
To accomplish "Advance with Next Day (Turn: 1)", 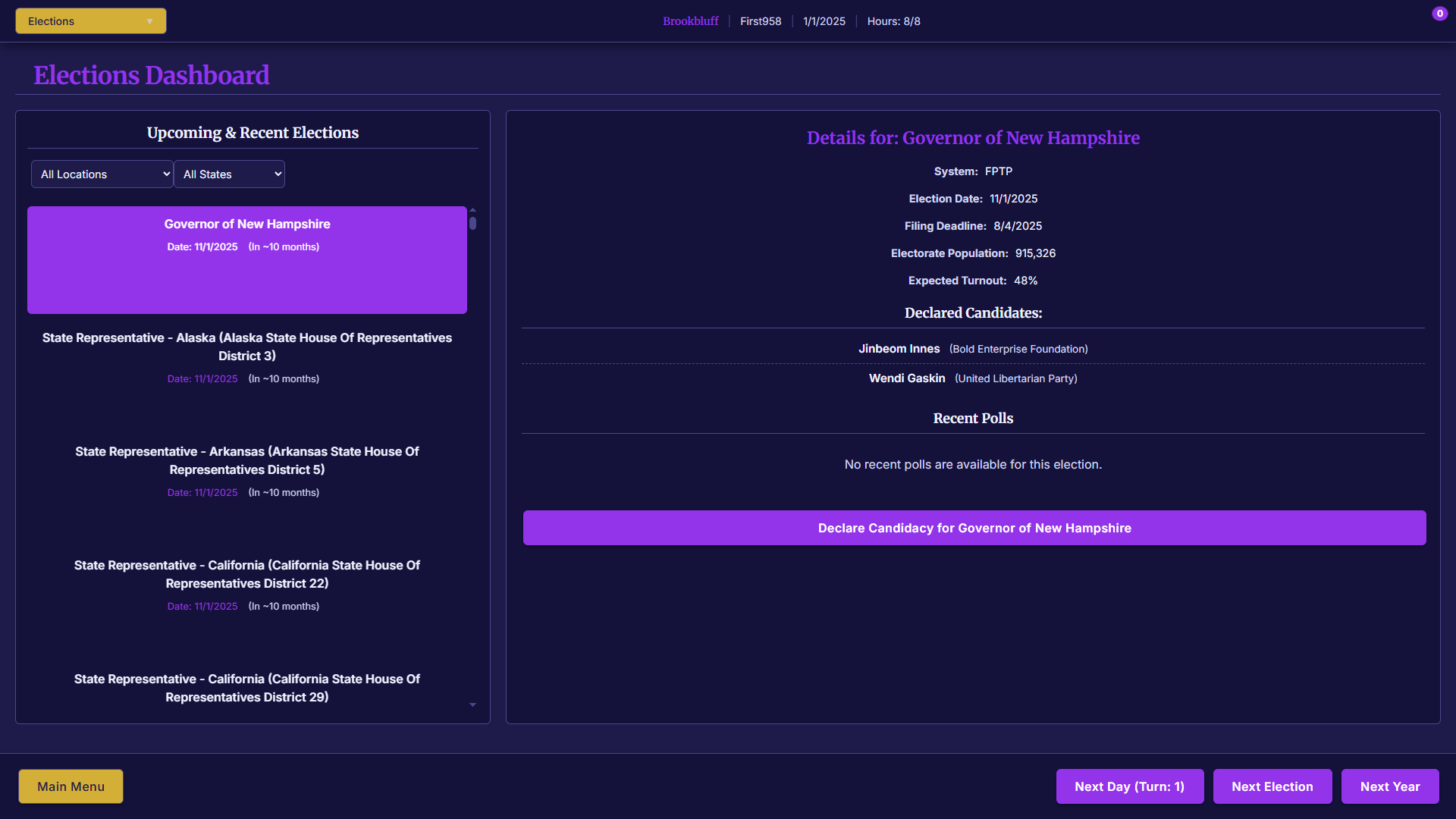I will [x=1129, y=786].
